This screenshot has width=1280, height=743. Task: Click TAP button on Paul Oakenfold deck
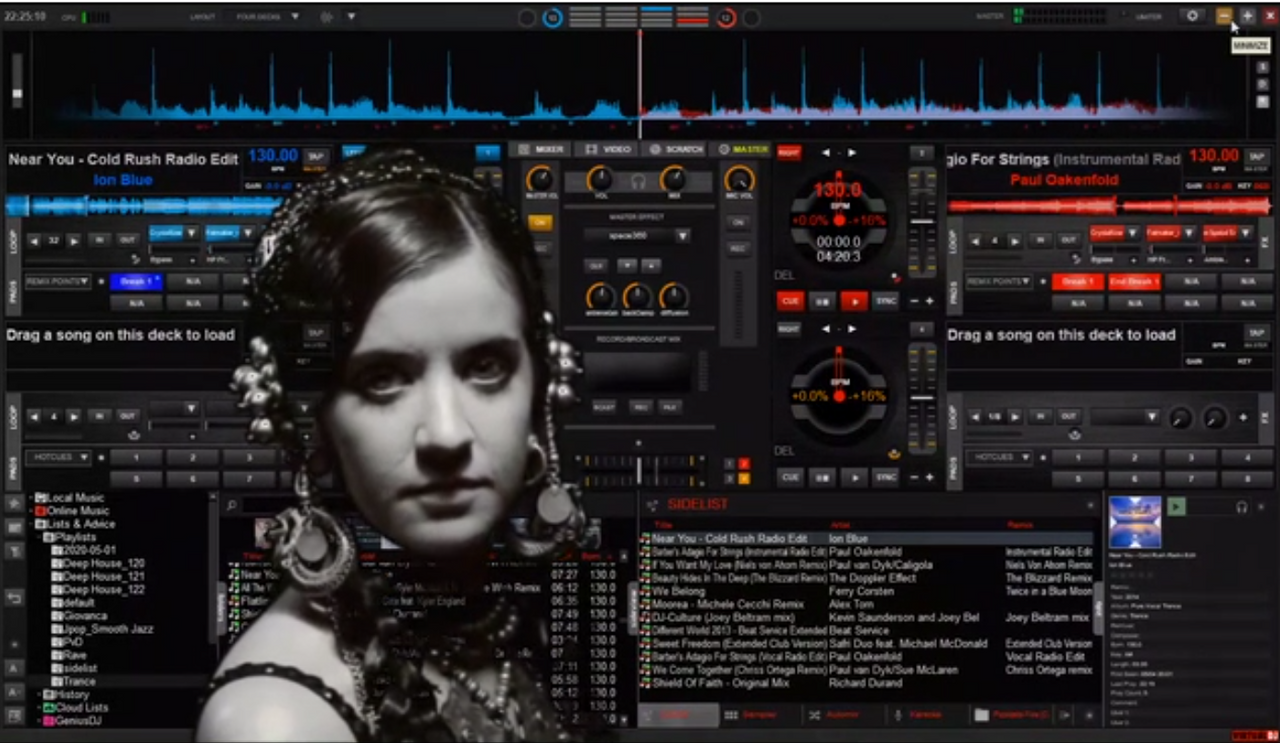tap(1256, 156)
